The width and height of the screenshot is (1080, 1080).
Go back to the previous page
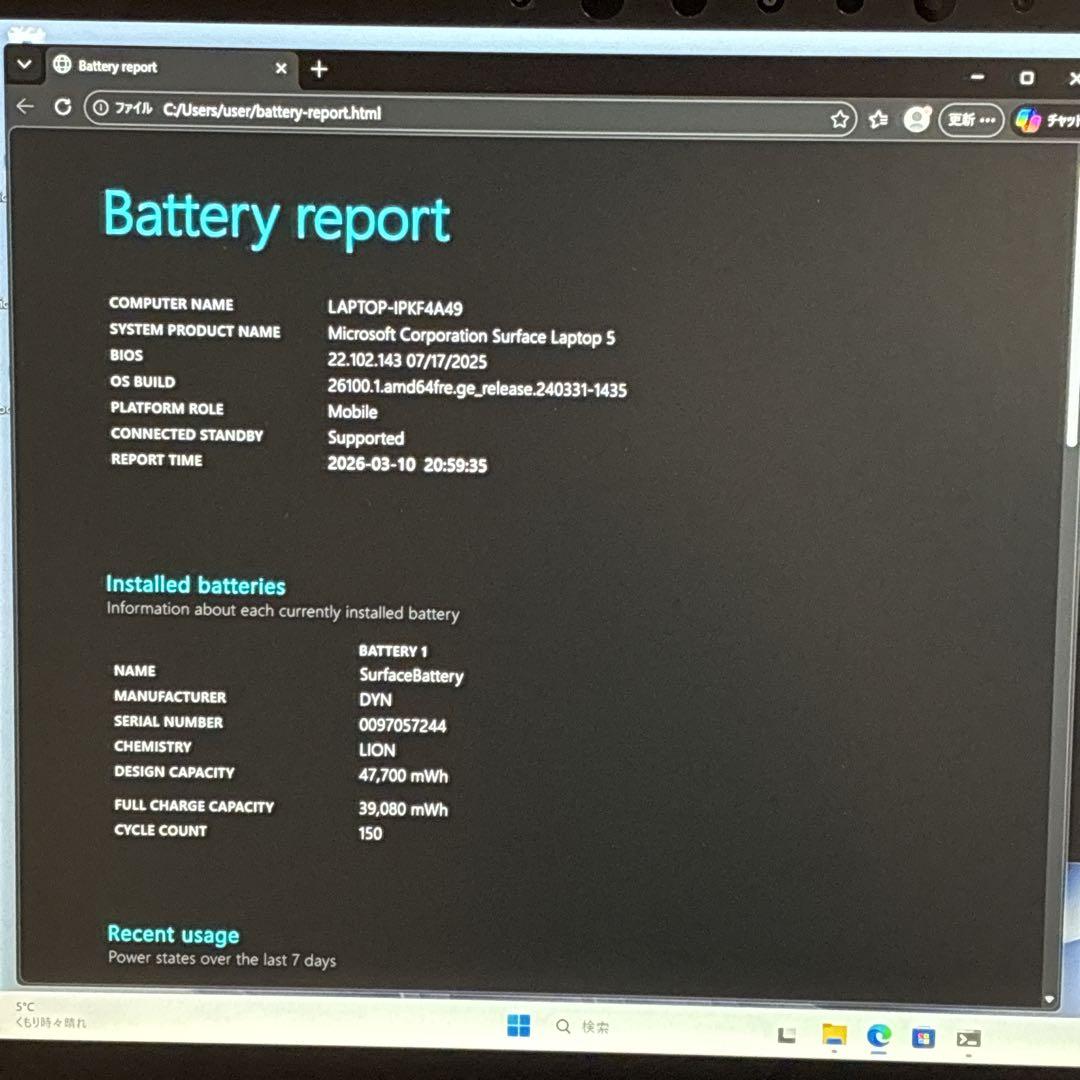coord(25,106)
